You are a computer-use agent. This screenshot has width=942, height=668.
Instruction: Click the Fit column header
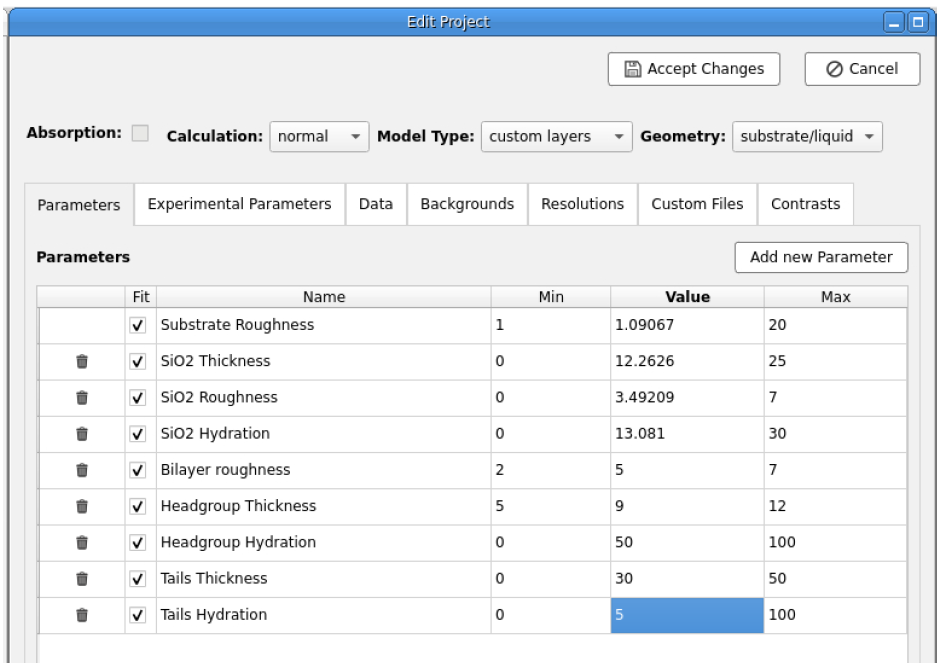pyautogui.click(x=141, y=297)
